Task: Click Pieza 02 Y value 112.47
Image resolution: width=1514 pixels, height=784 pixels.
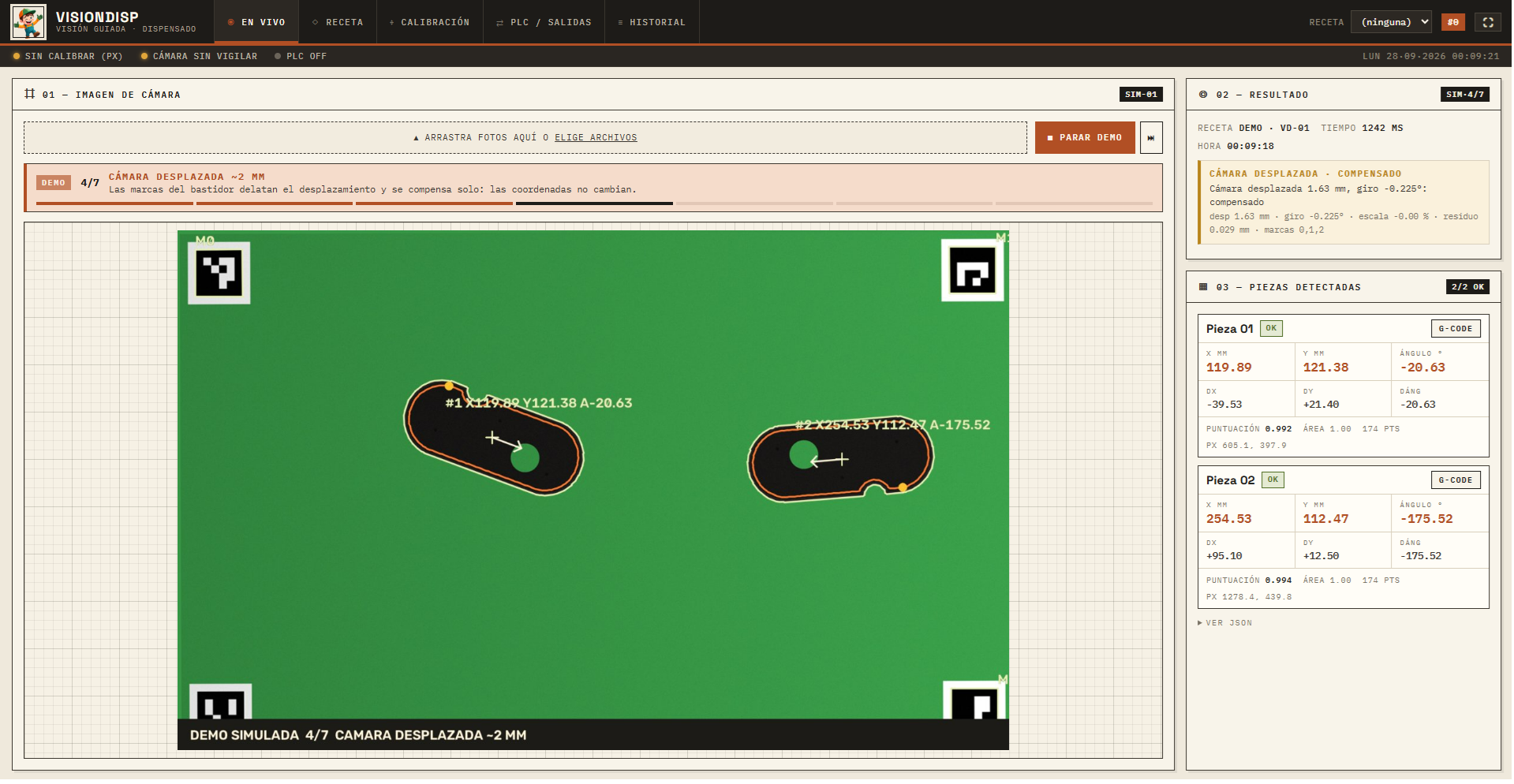Action: click(x=1325, y=519)
